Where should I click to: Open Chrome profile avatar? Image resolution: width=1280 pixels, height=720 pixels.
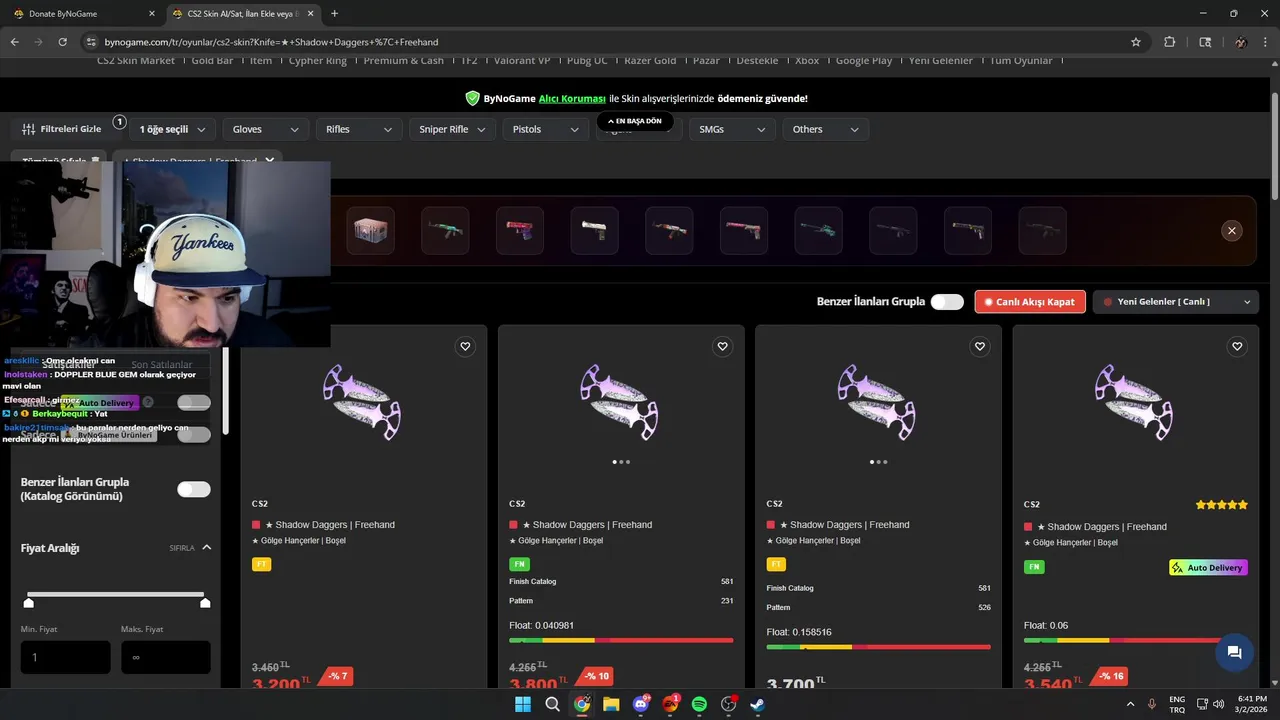tap(1241, 42)
